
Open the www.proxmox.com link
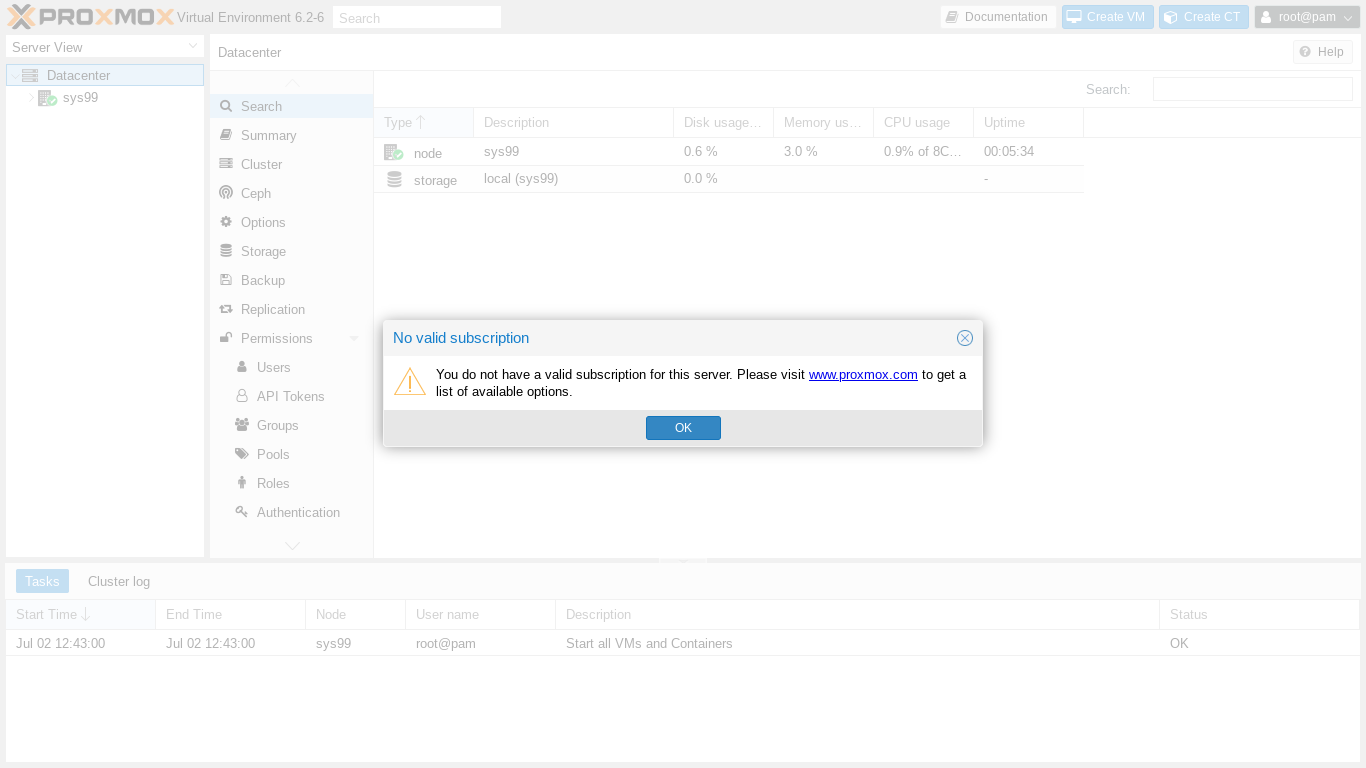[x=862, y=375]
